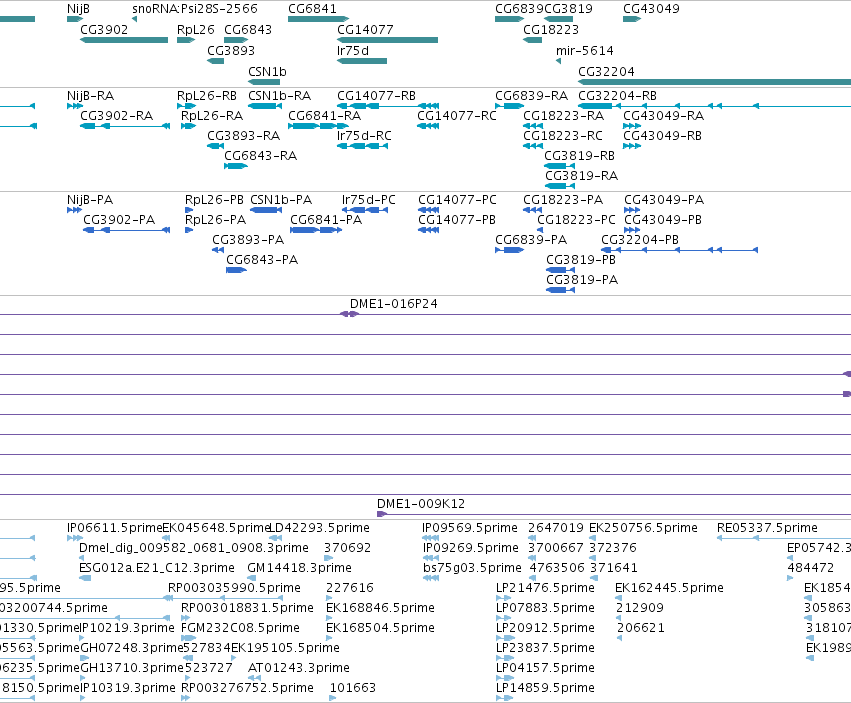Open the CG43049 gene label
The height and width of the screenshot is (703, 851).
pos(651,9)
